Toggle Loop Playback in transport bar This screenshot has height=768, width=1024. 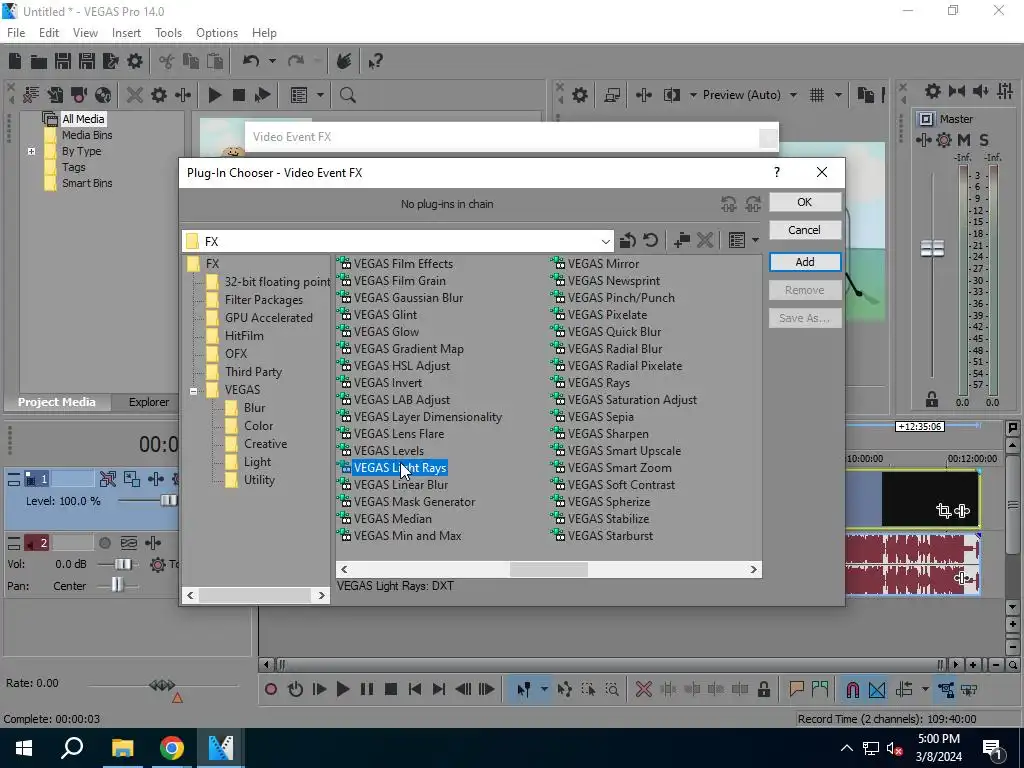pos(295,689)
